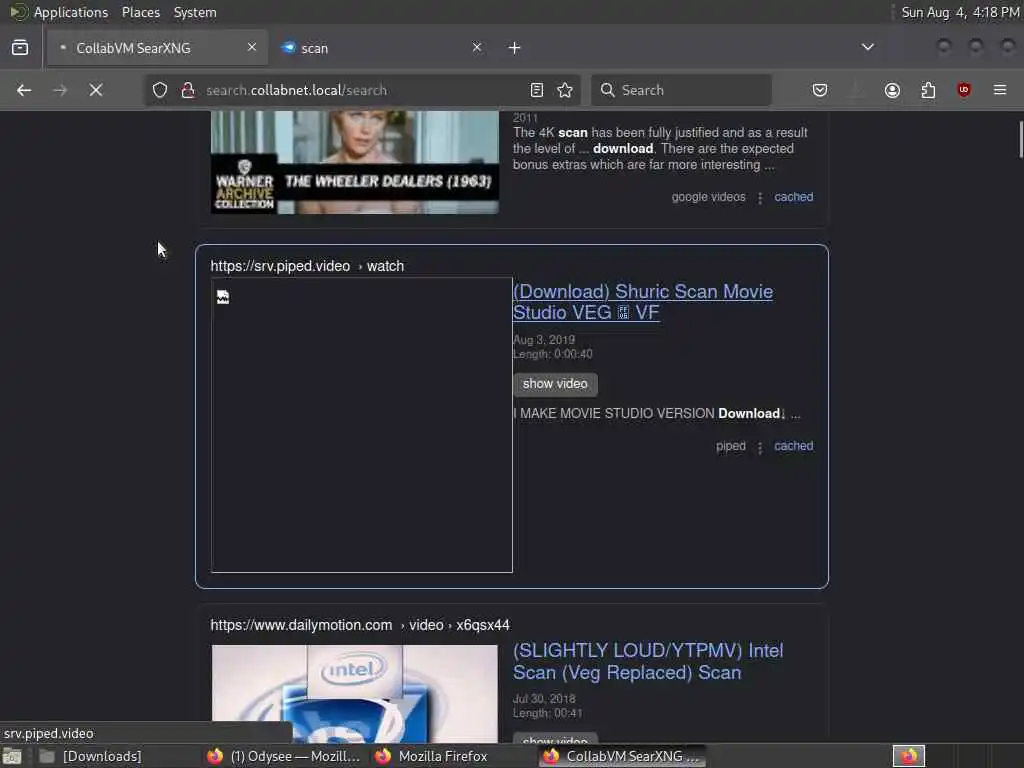Go back with the browser back arrow
This screenshot has width=1024, height=768.
click(24, 90)
